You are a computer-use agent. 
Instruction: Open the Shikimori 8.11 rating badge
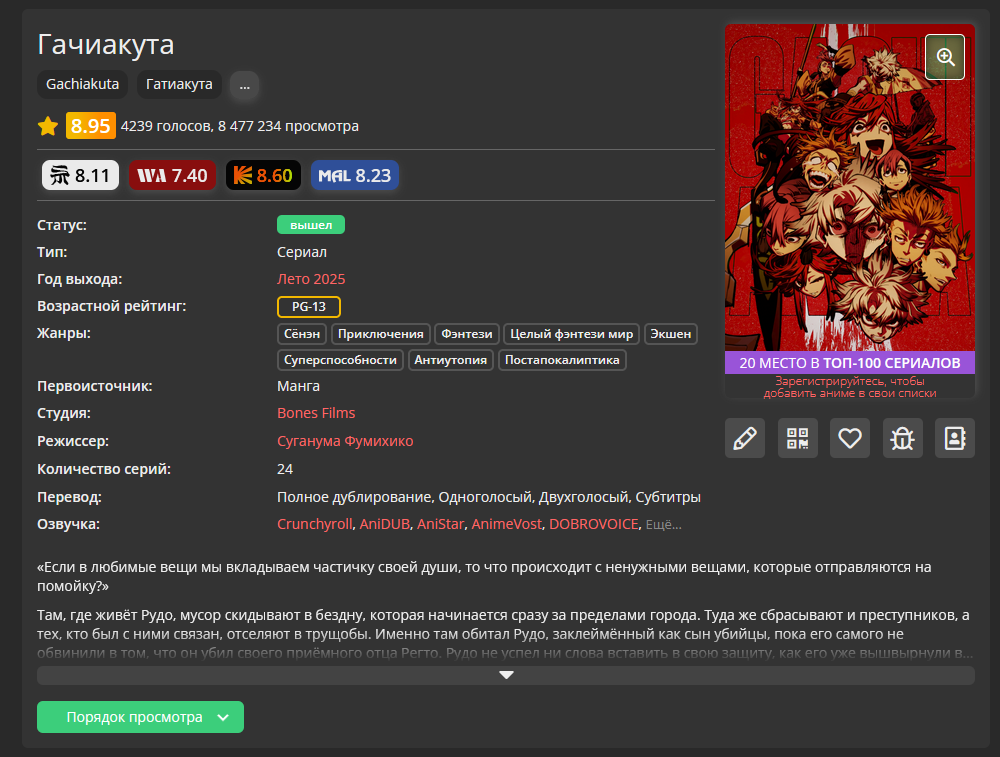tap(81, 176)
